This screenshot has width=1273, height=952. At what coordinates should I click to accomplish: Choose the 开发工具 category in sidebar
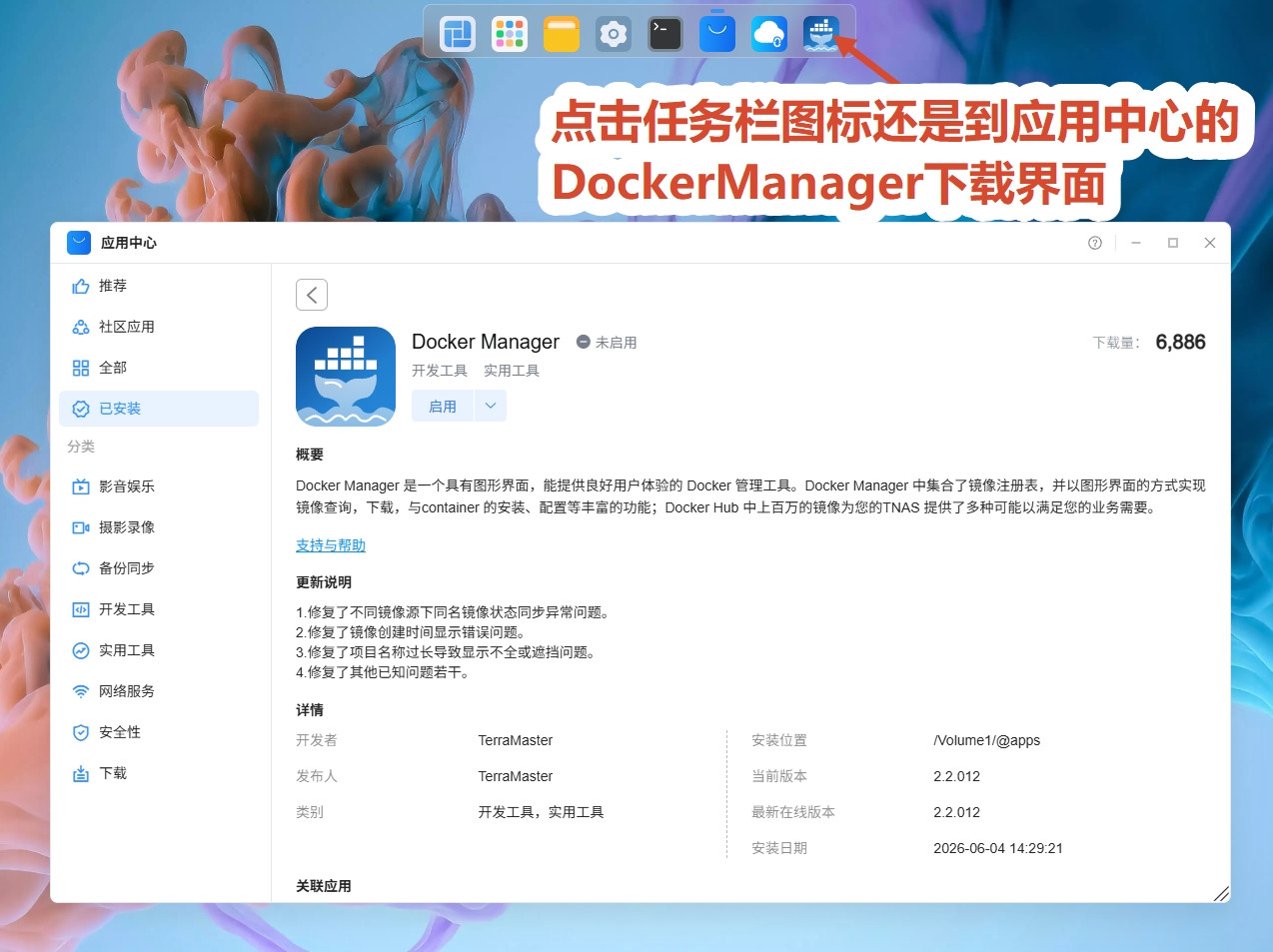pyautogui.click(x=159, y=610)
